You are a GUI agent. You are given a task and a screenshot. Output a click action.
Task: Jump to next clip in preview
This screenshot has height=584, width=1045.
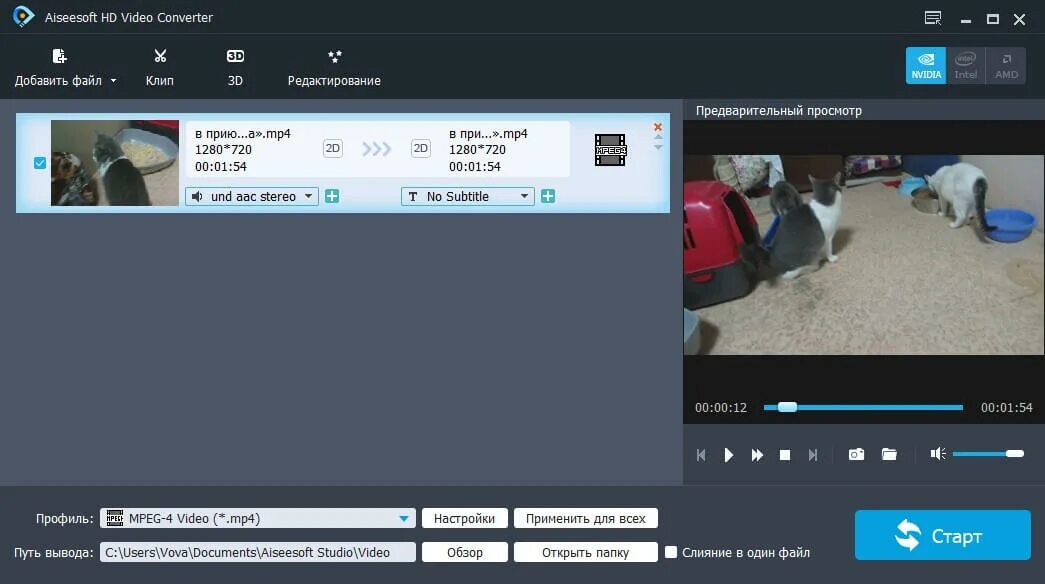point(812,455)
